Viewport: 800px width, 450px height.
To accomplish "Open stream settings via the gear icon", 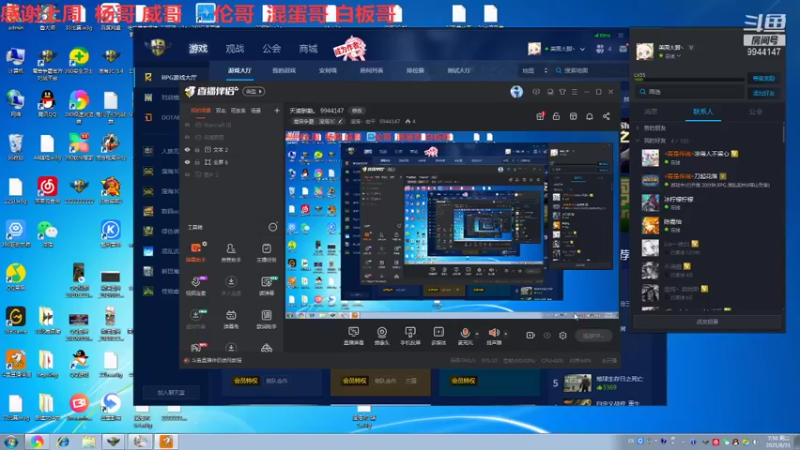I will pos(563,335).
